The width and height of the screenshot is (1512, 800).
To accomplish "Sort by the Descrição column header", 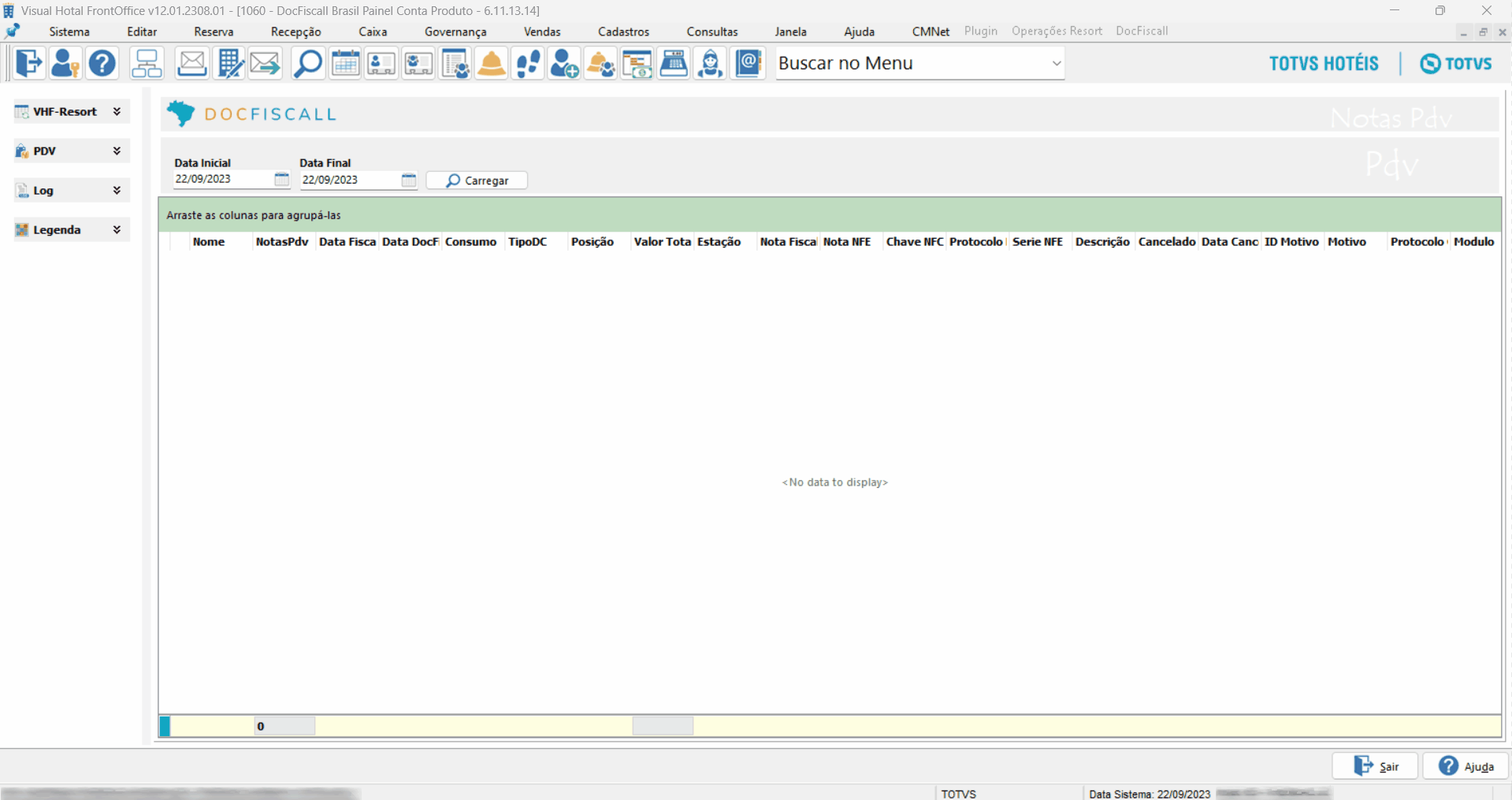I will (x=1102, y=242).
